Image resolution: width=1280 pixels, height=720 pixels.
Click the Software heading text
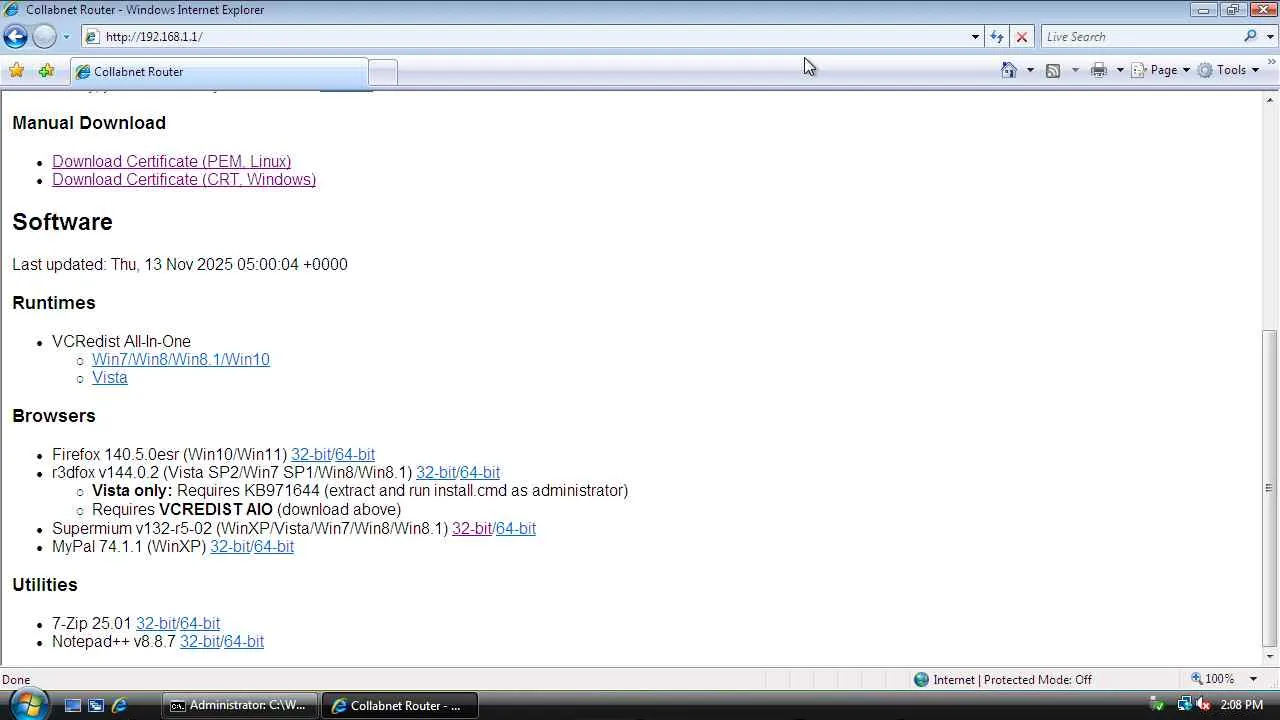point(62,222)
